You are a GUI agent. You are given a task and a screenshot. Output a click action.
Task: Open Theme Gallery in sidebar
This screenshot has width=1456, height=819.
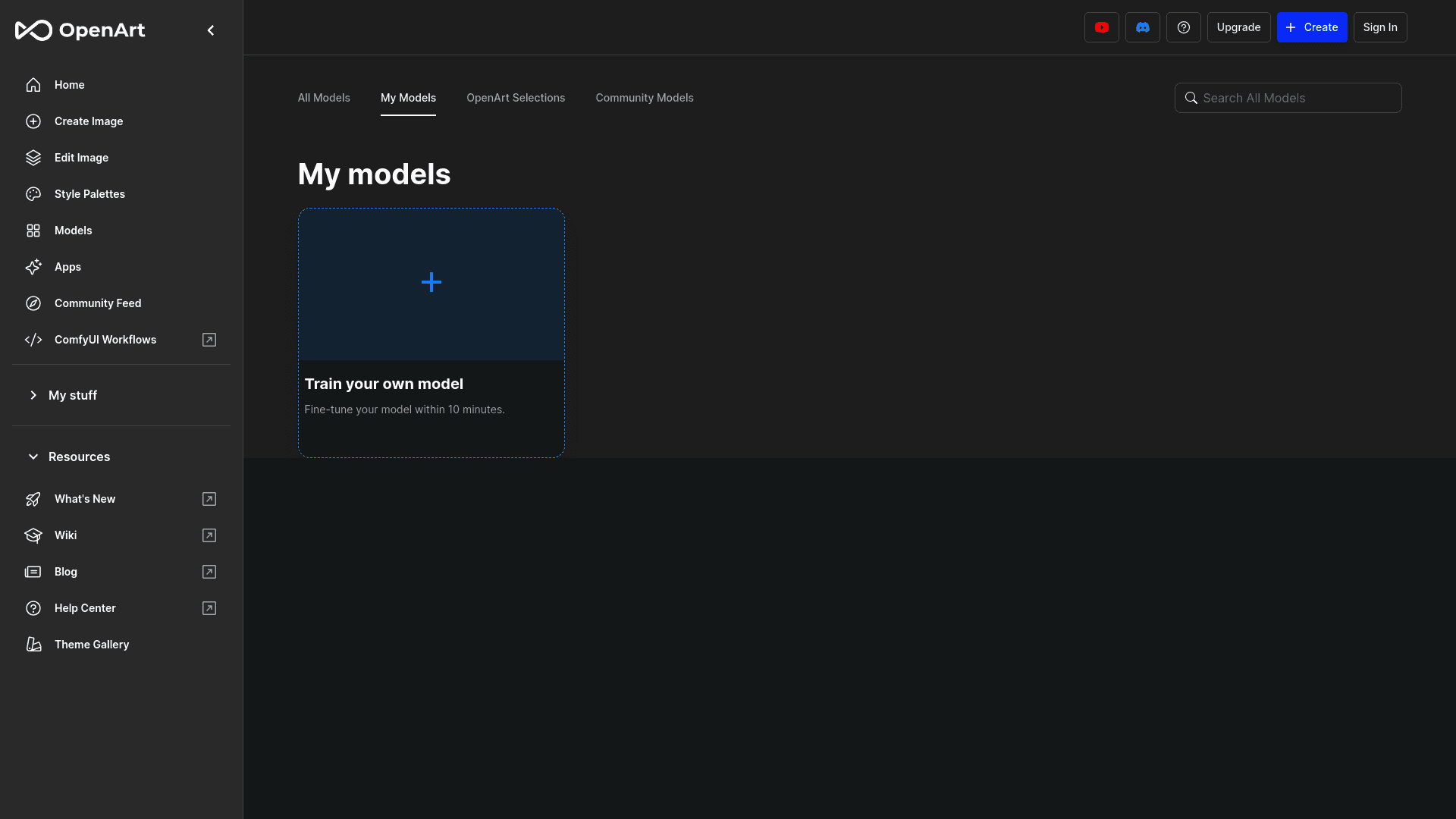[x=91, y=645]
